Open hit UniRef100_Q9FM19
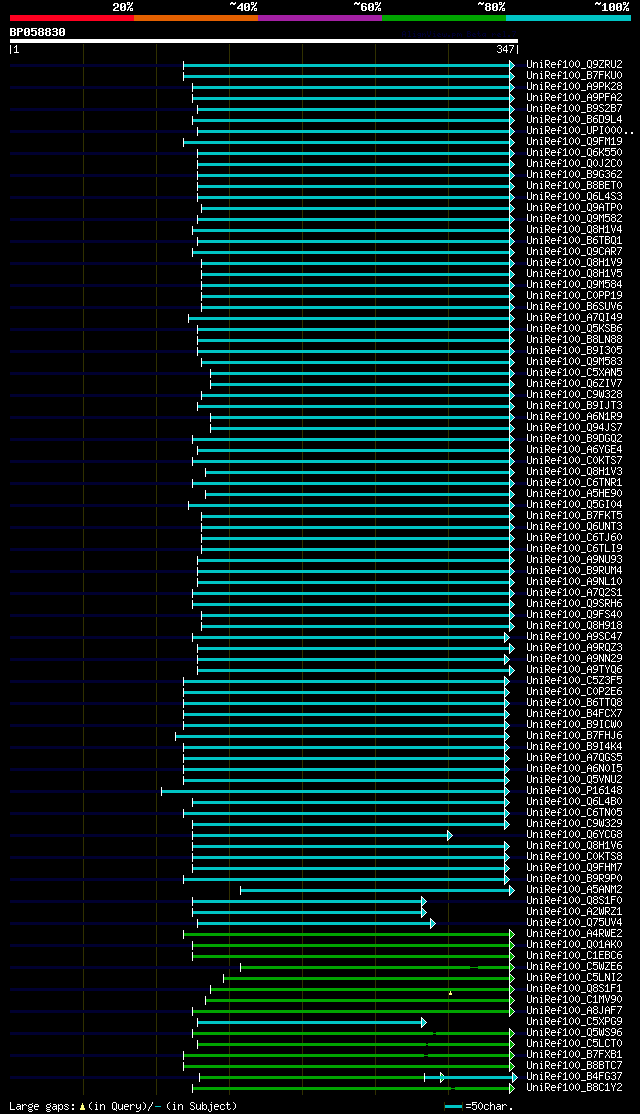This screenshot has width=640, height=1114. pos(574,141)
